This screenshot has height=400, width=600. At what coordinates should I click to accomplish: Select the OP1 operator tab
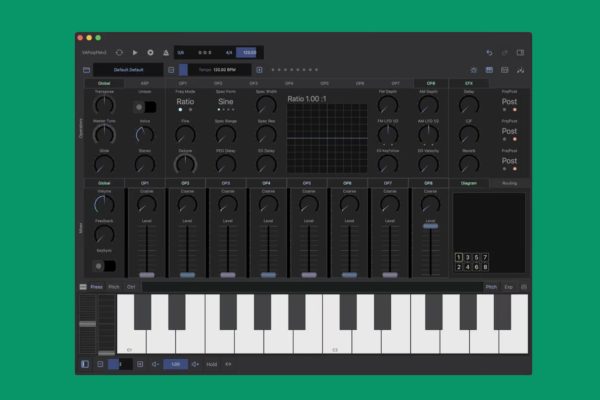[x=183, y=83]
